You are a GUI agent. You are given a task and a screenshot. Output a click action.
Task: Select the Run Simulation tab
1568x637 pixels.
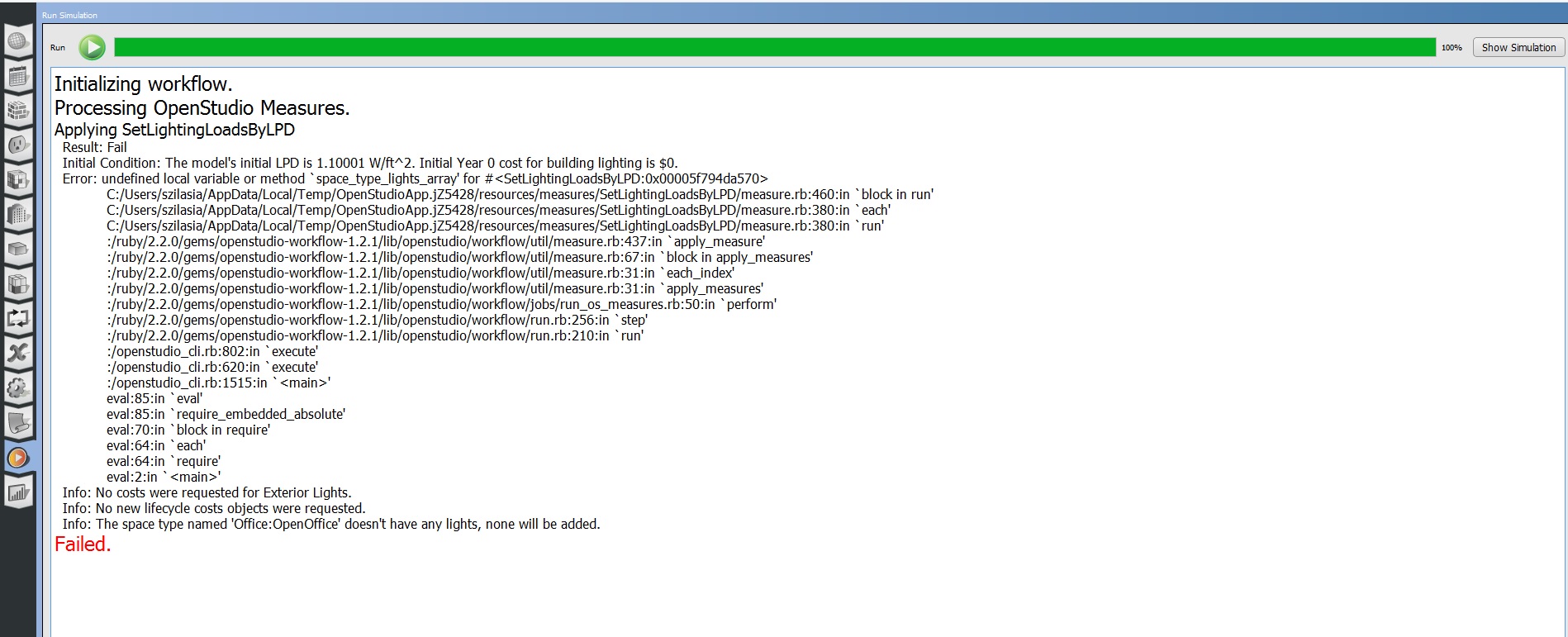(18, 457)
